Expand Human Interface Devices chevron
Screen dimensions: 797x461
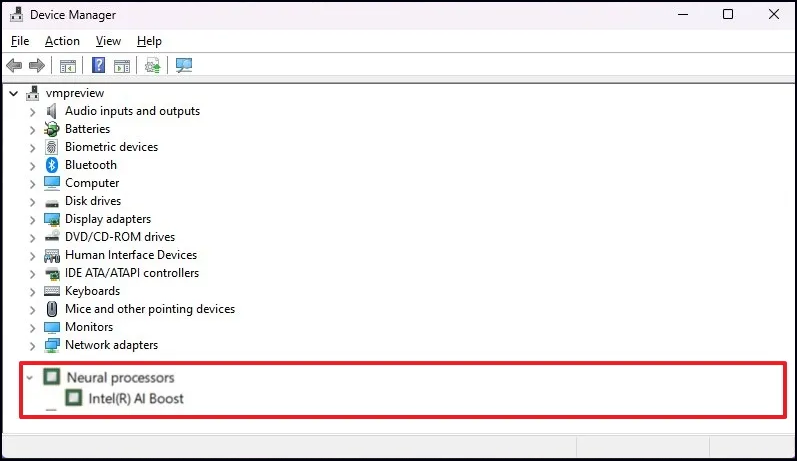click(x=33, y=256)
